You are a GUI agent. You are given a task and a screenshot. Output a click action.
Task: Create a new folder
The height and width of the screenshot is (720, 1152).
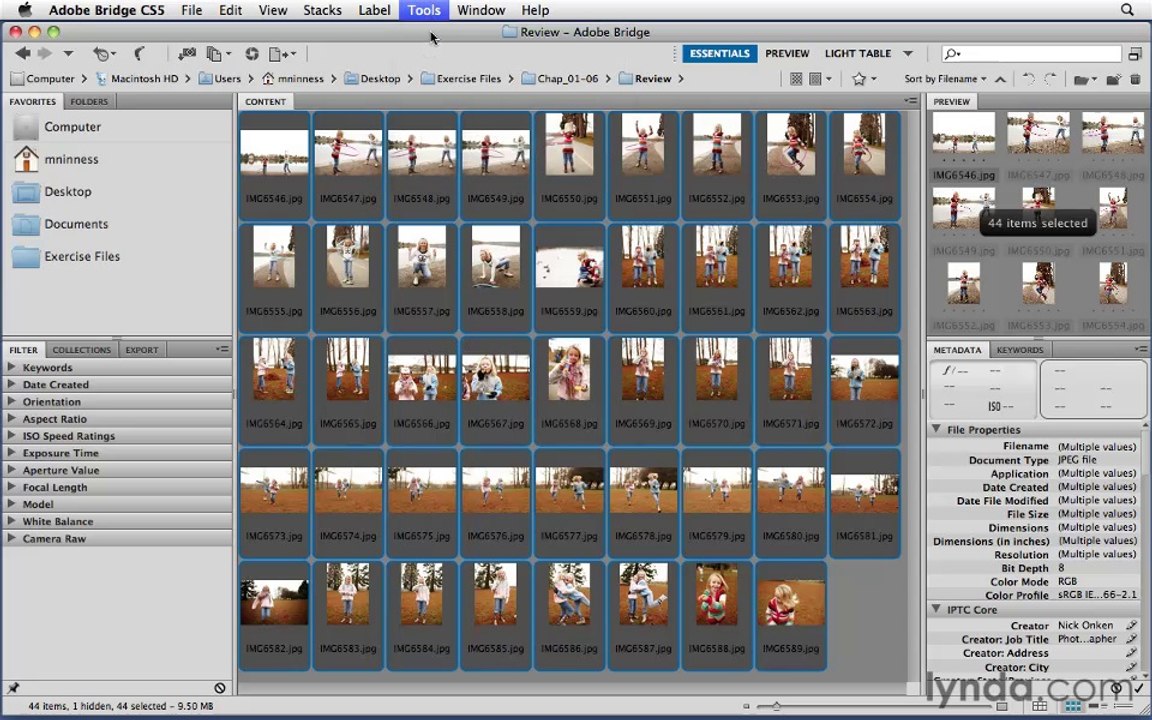coord(1115,79)
